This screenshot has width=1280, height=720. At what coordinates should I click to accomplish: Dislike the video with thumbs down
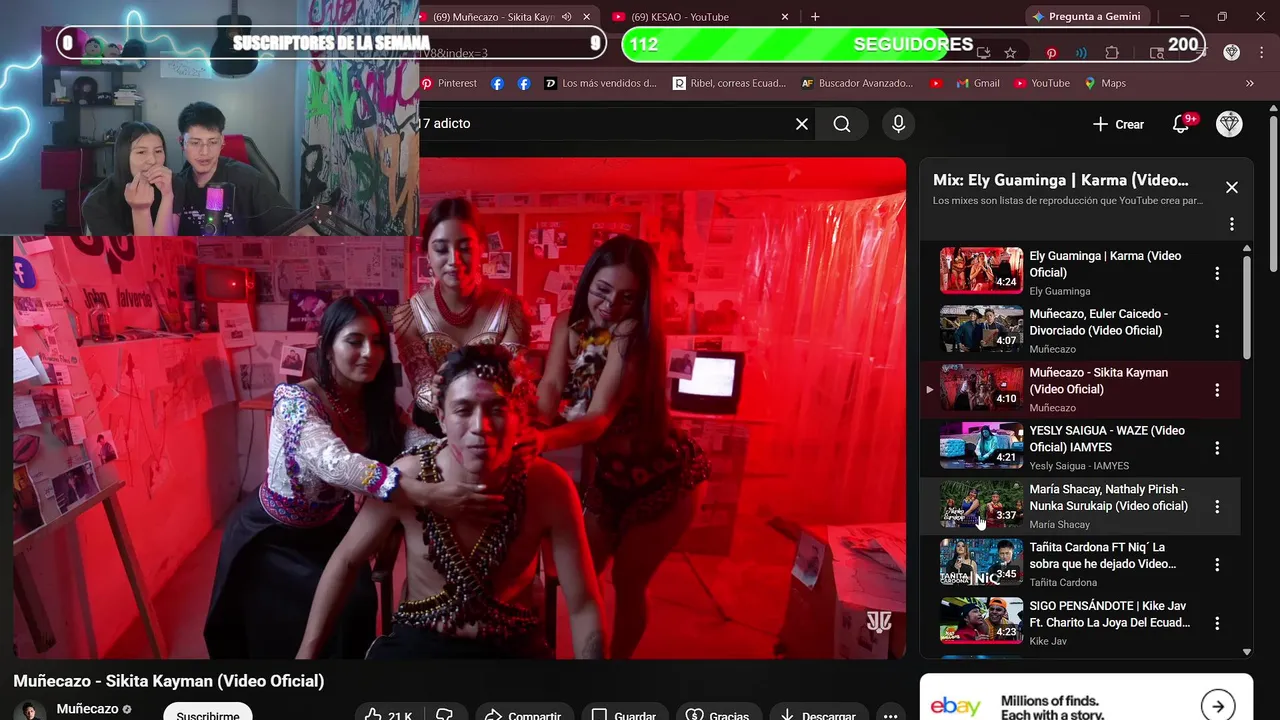(x=444, y=715)
